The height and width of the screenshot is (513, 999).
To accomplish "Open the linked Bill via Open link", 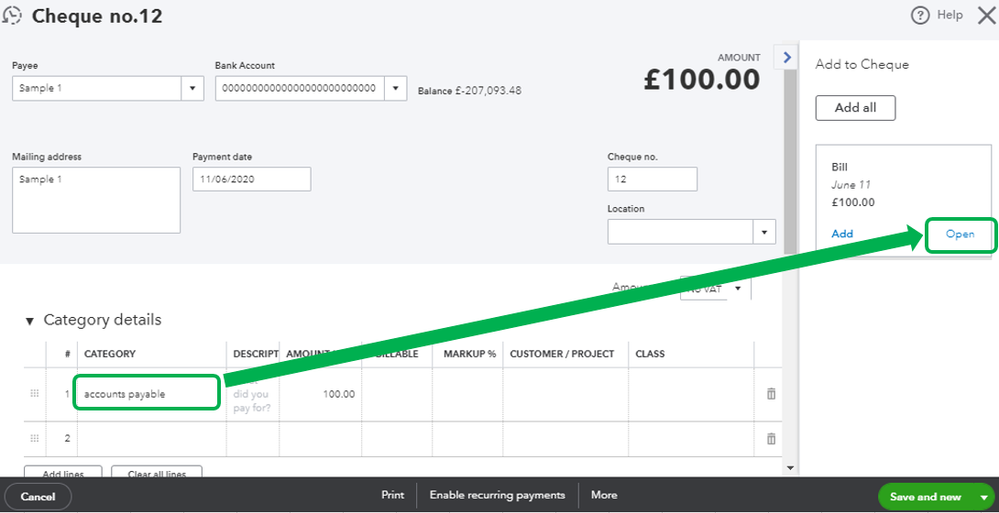I will 960,235.
